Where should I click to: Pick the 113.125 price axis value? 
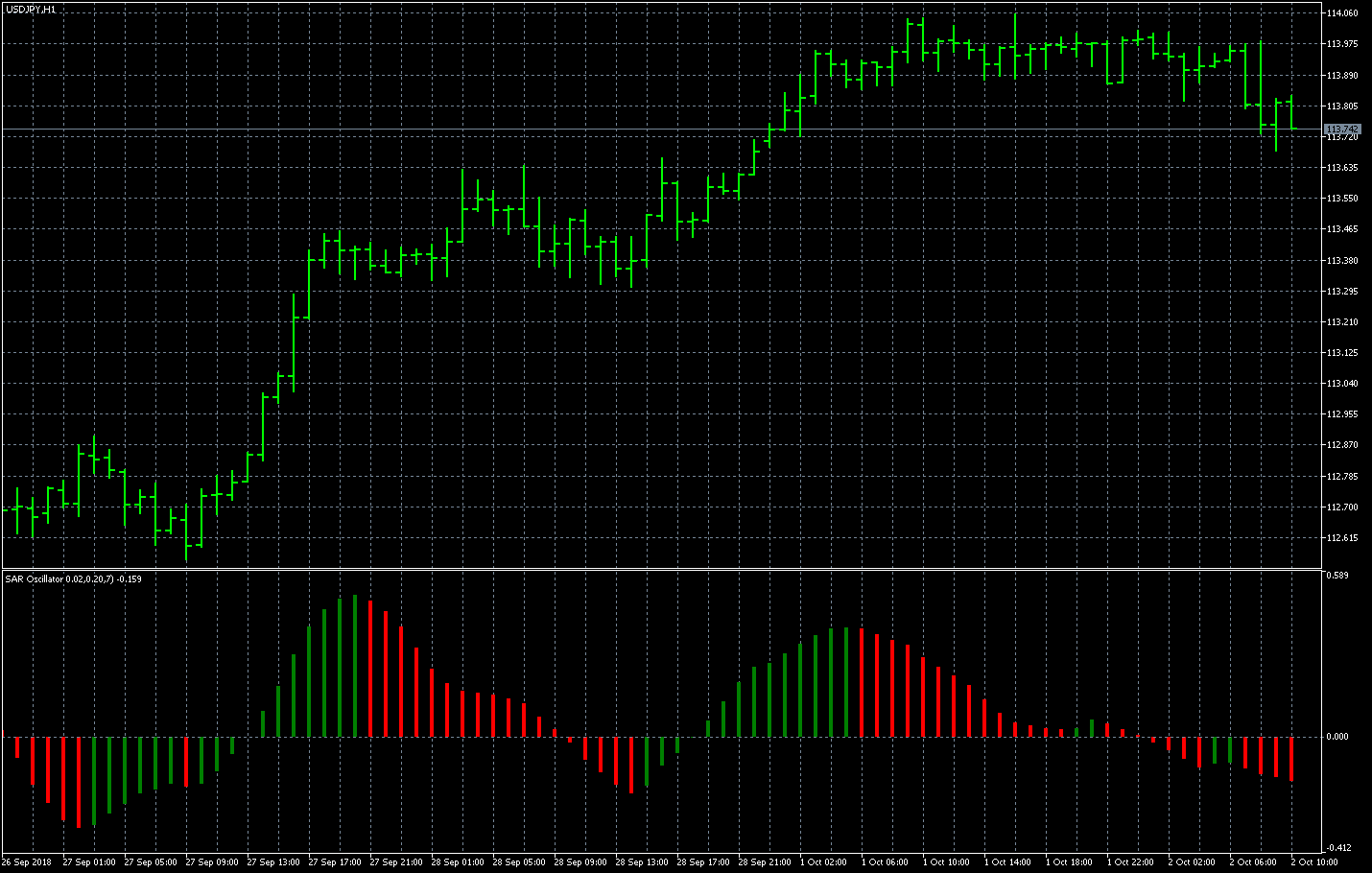click(x=1341, y=353)
